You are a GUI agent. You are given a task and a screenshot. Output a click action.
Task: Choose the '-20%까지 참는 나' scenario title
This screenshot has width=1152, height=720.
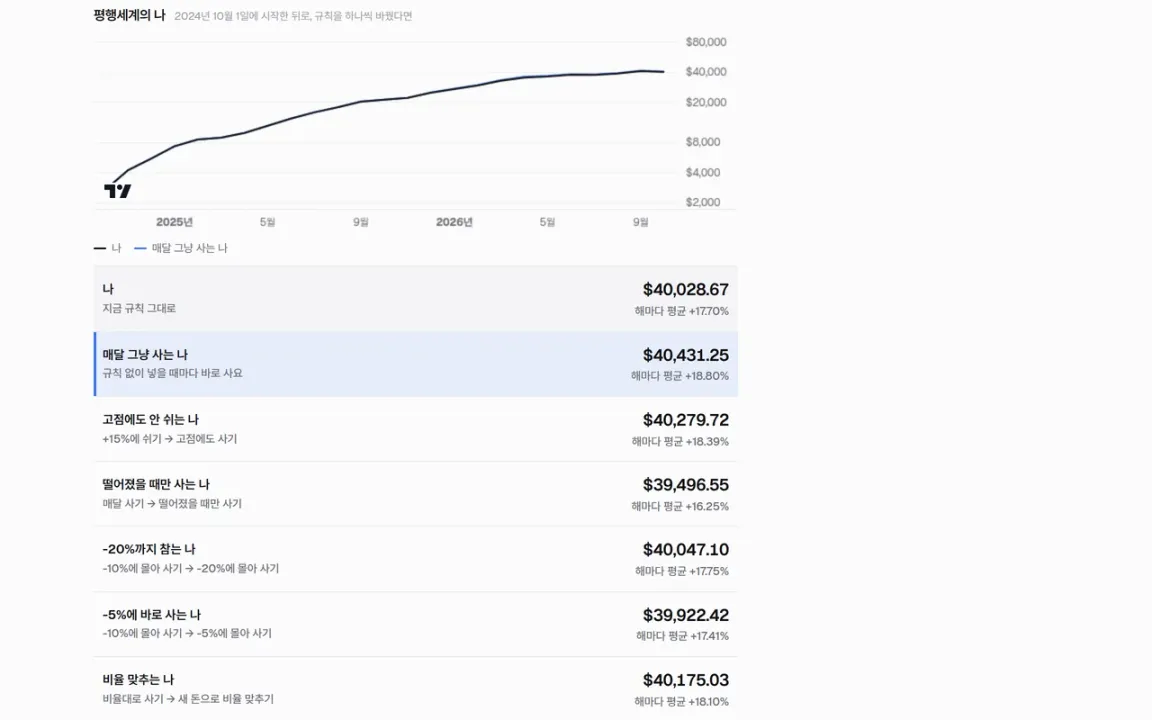pyautogui.click(x=149, y=549)
